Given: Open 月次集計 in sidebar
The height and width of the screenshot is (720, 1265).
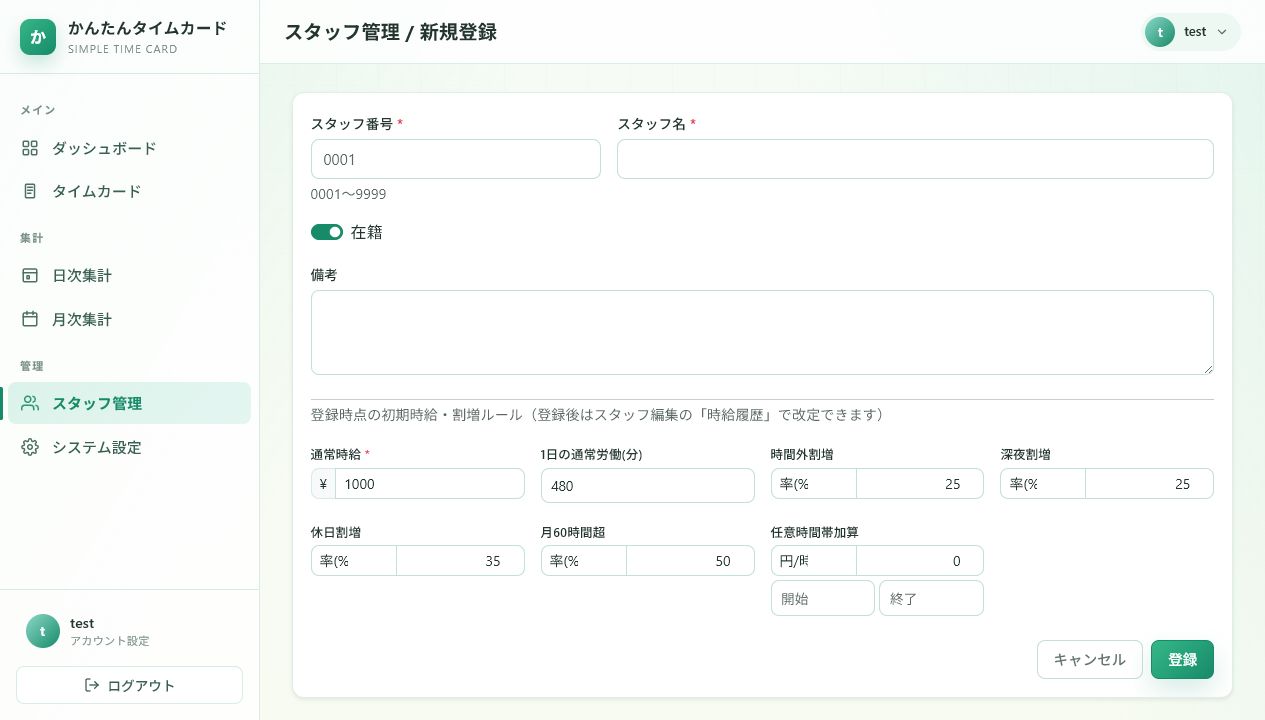Looking at the screenshot, I should click(130, 319).
